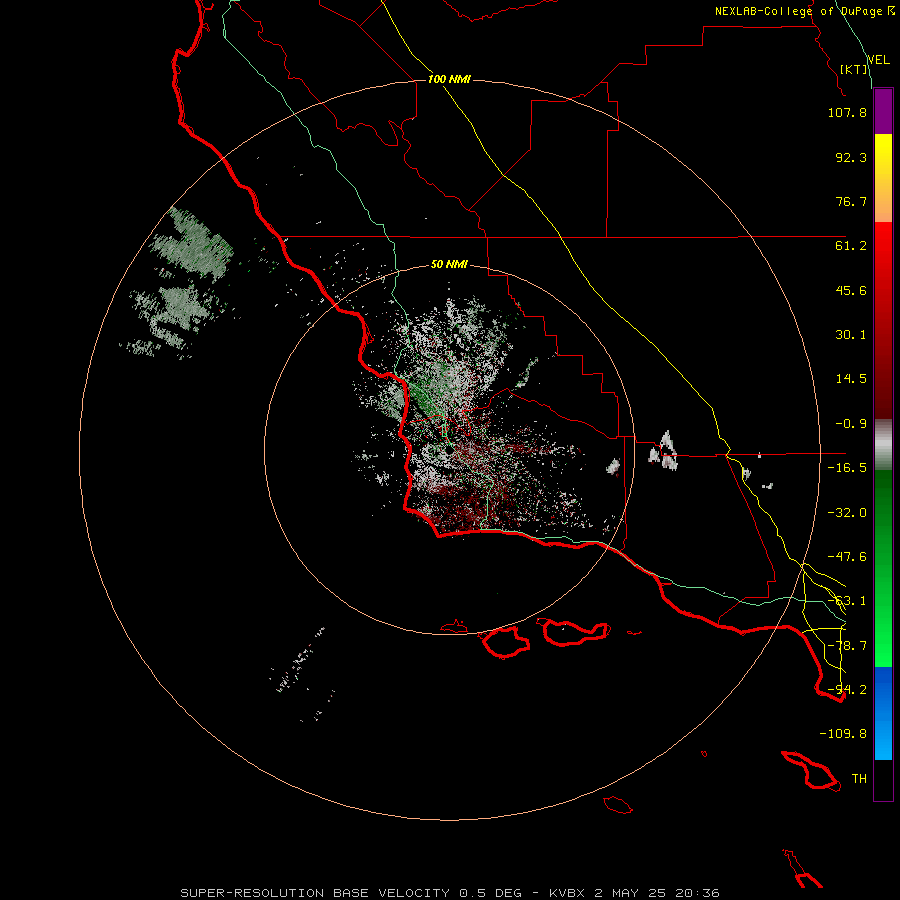Click the black TH swatch on the color bar
Viewport: 900px width, 900px height.
[883, 780]
